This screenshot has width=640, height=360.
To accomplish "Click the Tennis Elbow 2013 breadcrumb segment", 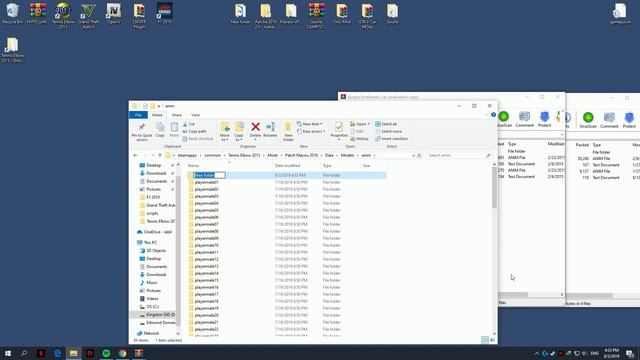I will (244, 156).
